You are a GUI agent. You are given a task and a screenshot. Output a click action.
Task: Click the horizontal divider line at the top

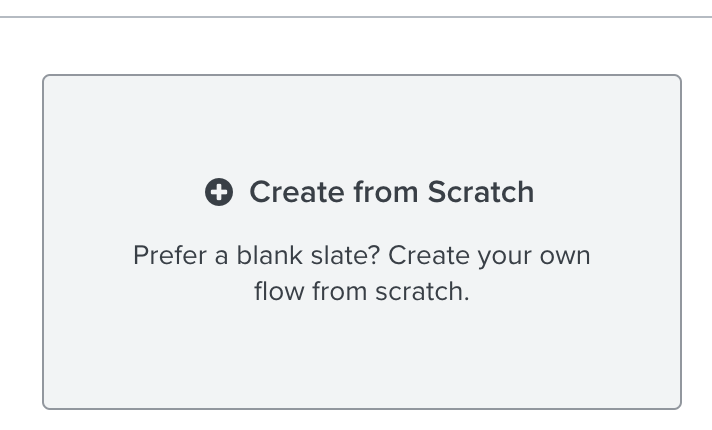[x=356, y=17]
